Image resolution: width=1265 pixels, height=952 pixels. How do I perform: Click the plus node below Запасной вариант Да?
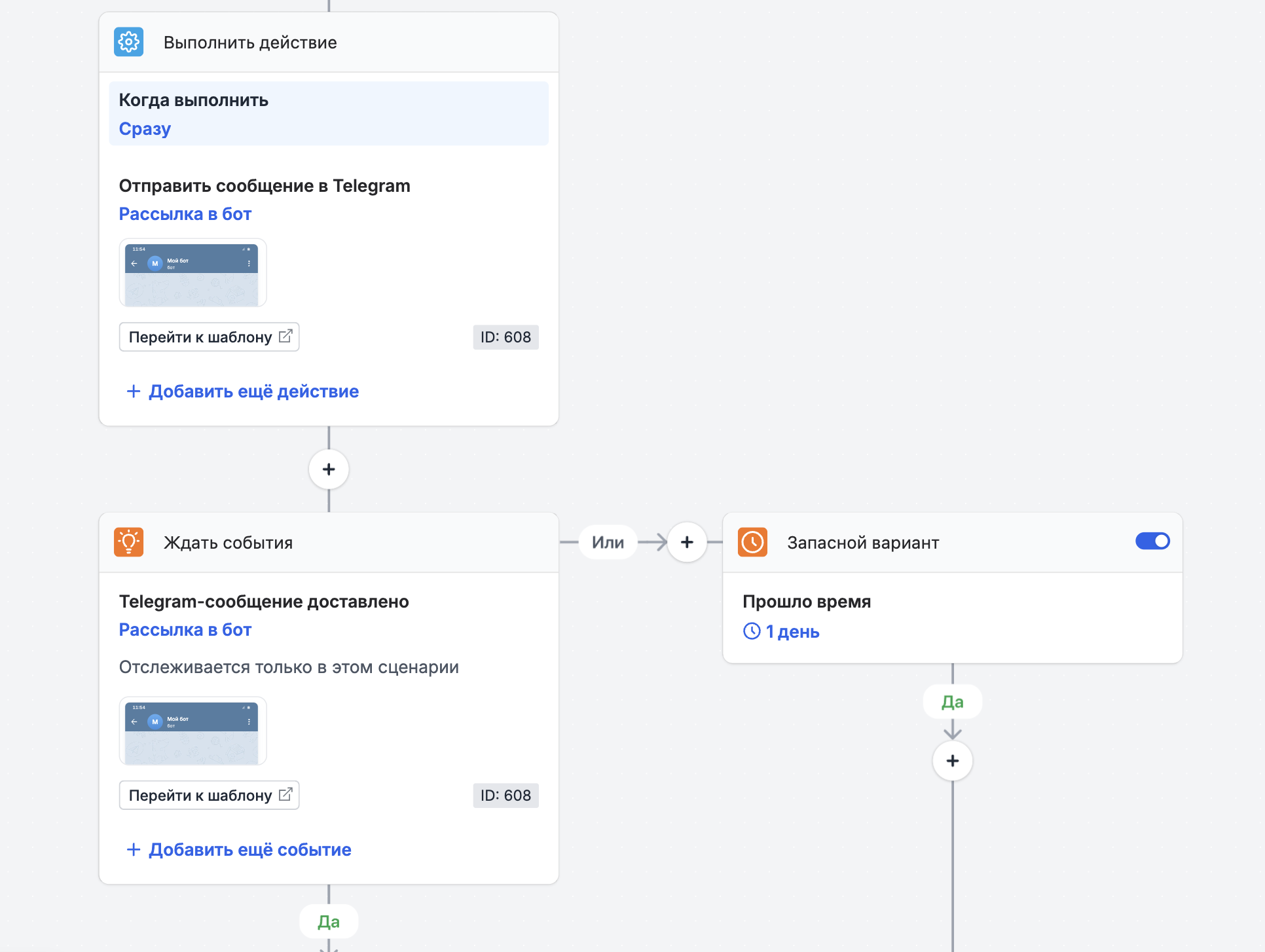point(953,761)
